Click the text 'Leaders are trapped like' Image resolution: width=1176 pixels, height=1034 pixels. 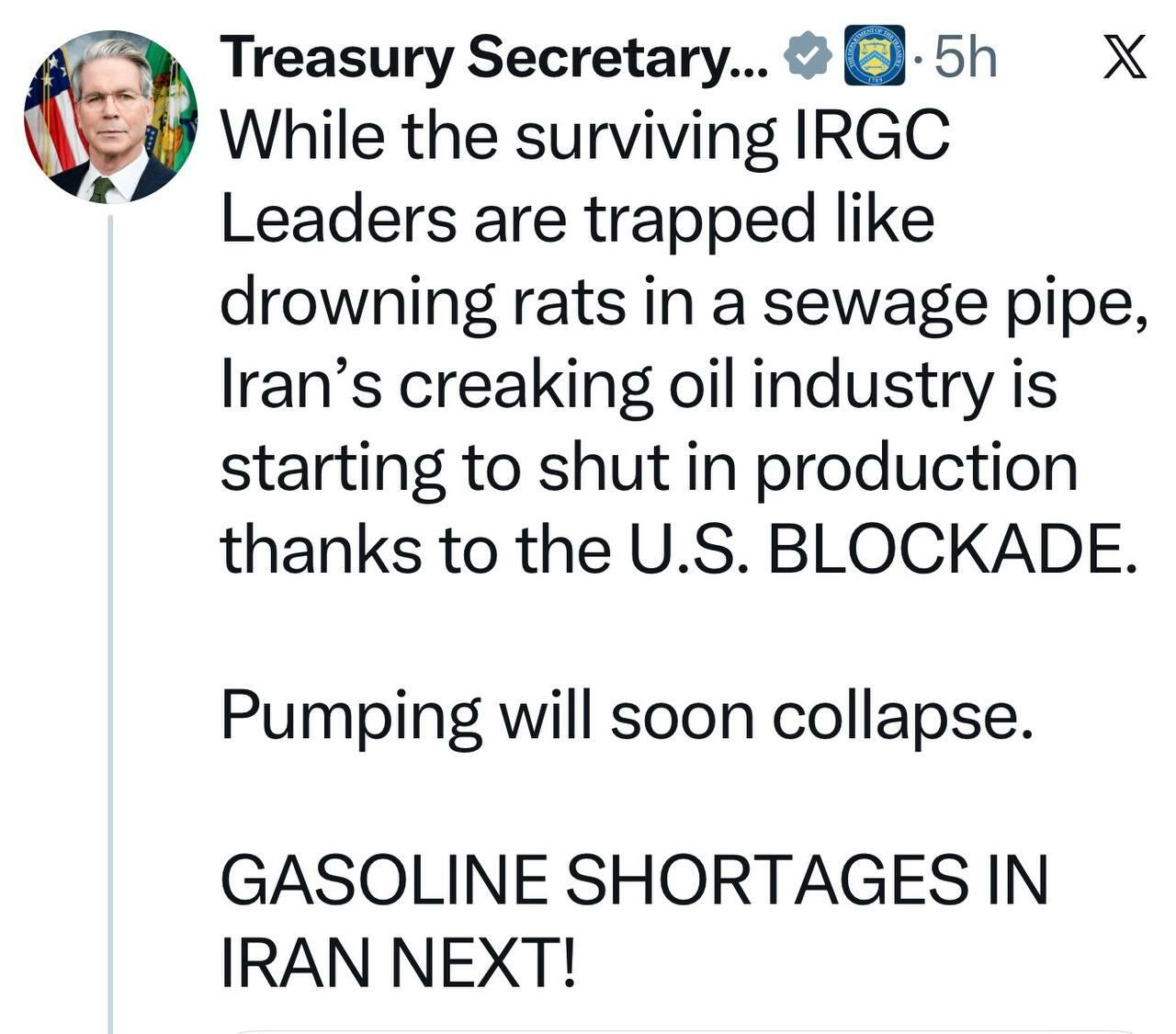tap(577, 221)
